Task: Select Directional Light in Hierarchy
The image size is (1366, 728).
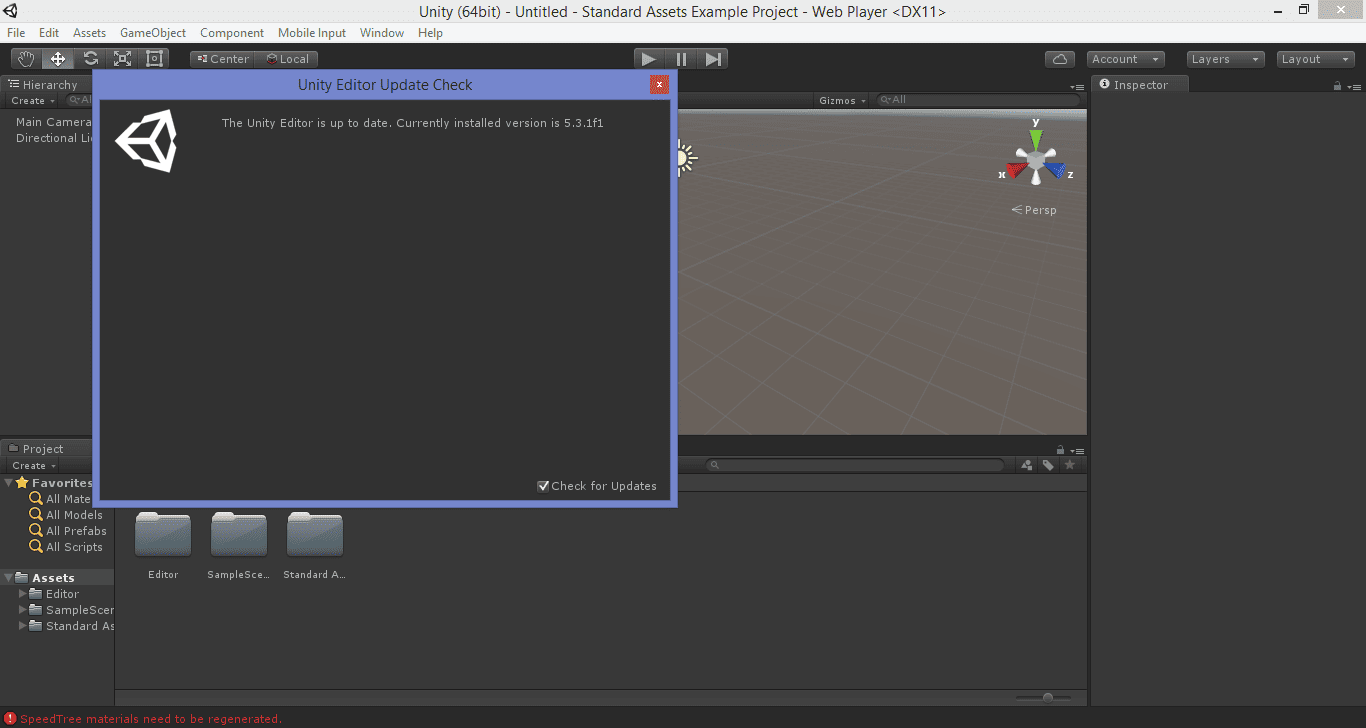Action: click(x=54, y=138)
